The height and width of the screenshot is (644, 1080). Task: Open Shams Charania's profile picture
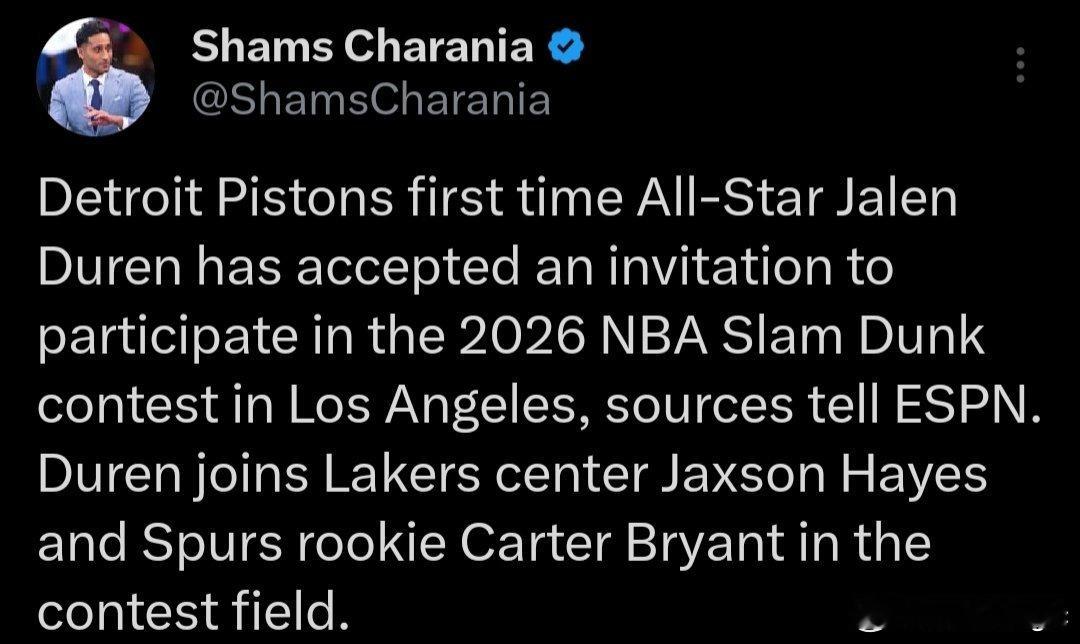click(95, 76)
